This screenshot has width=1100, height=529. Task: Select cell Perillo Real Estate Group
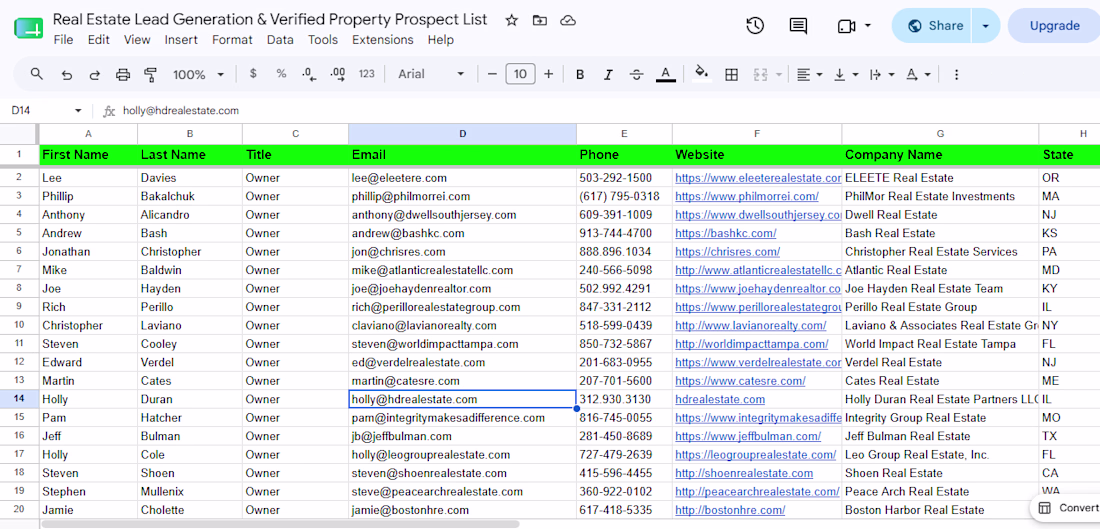tap(940, 307)
